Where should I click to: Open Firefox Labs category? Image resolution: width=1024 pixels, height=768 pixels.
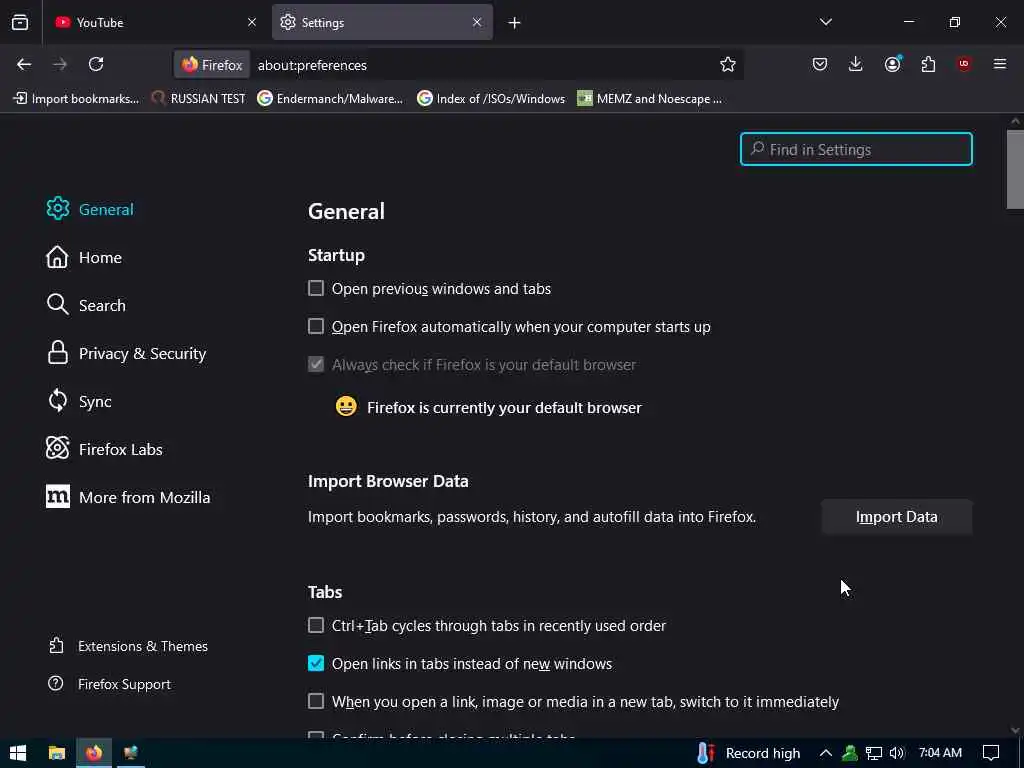[104, 449]
